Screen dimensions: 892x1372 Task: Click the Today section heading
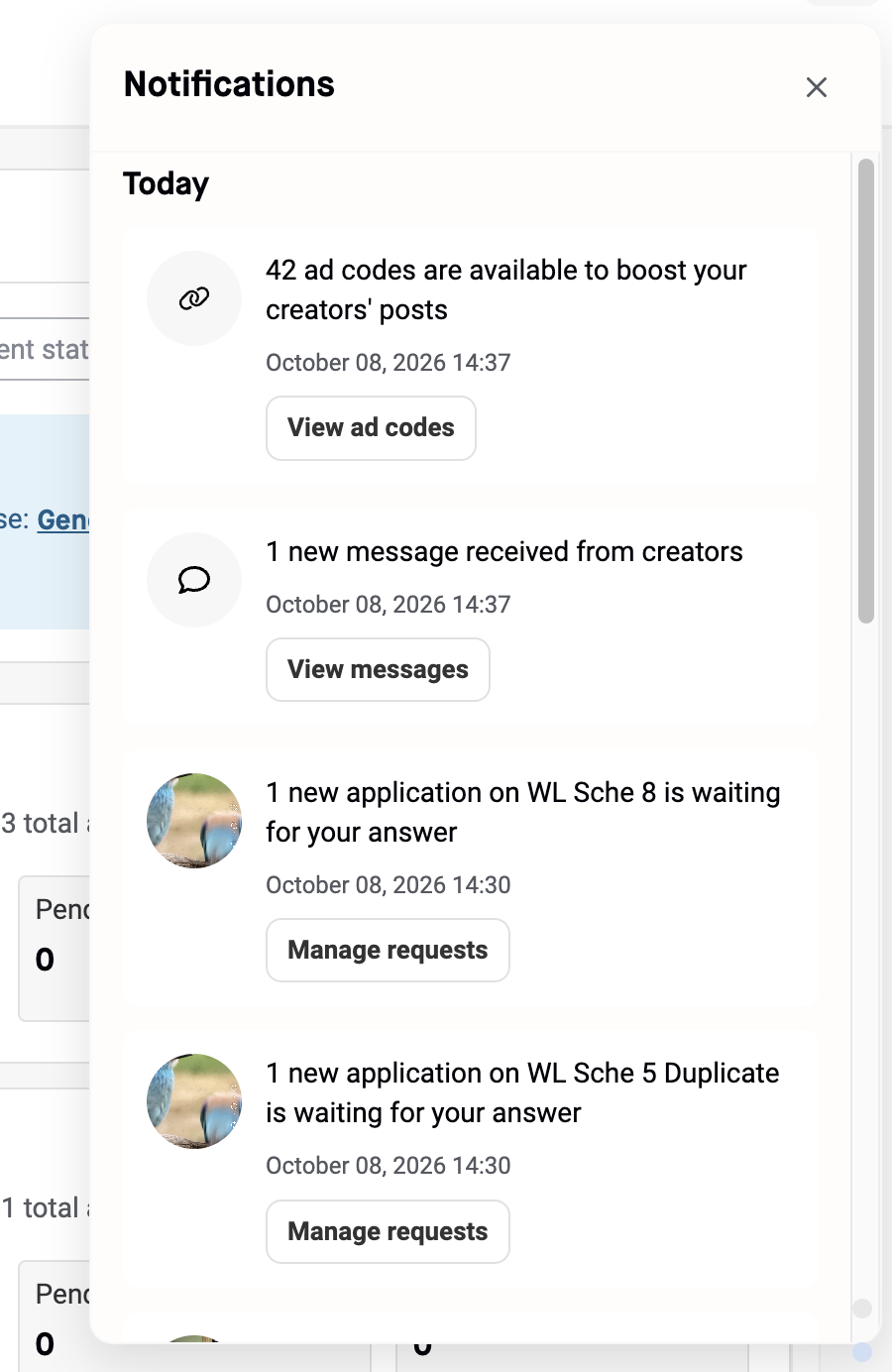pos(166,184)
